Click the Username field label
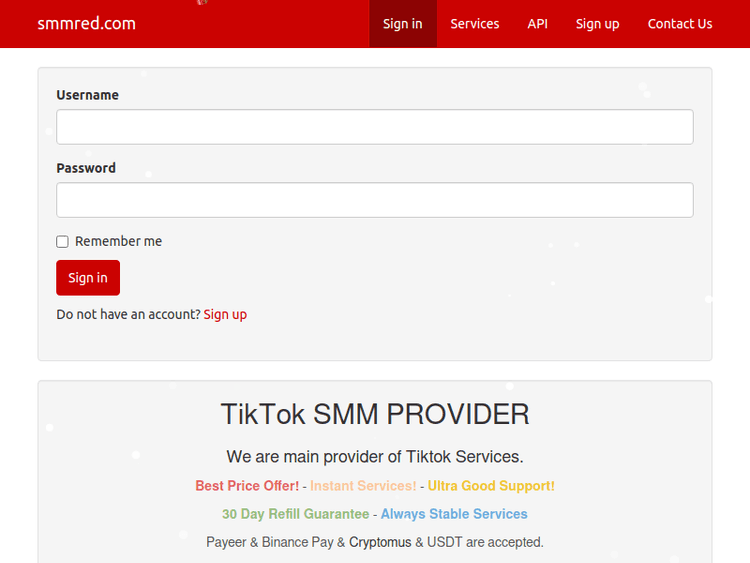 tap(87, 95)
